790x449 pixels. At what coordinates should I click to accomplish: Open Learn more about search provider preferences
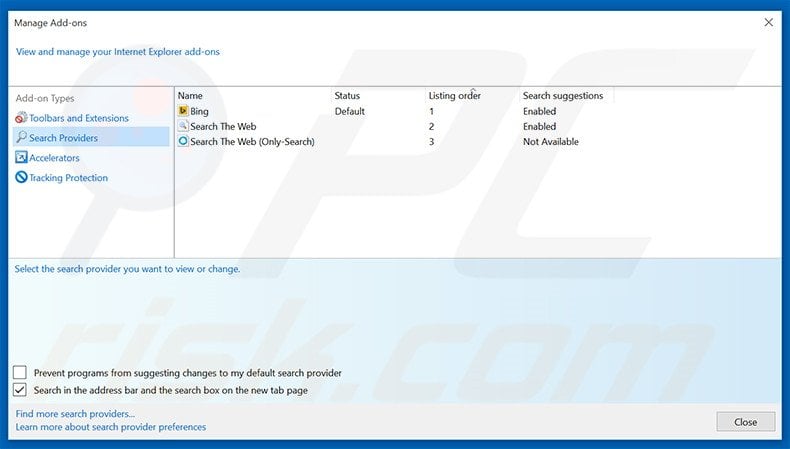point(111,427)
